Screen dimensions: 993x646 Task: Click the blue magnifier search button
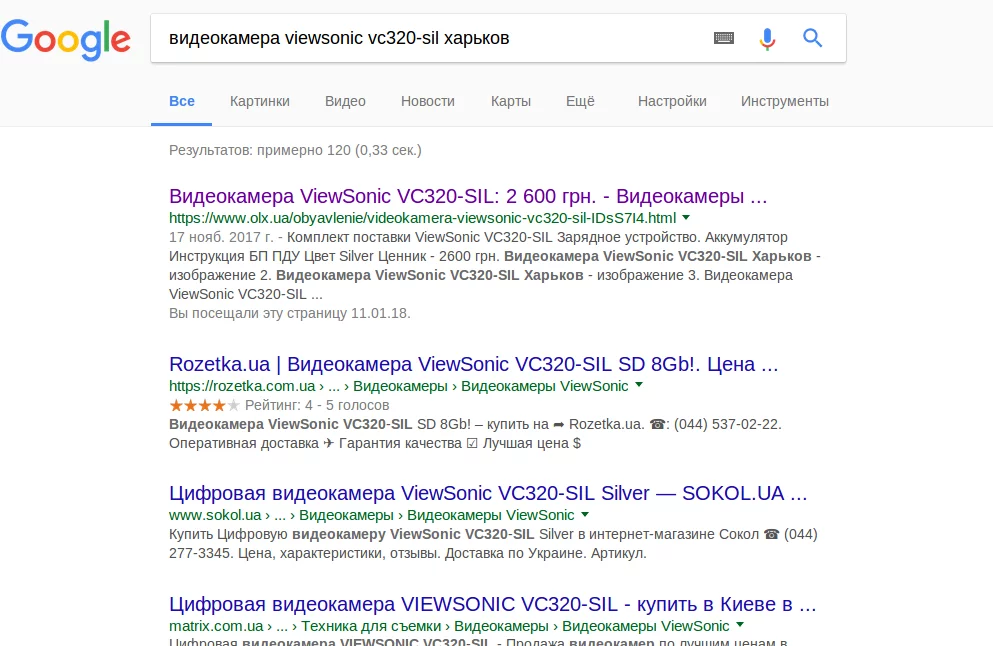tap(813, 38)
